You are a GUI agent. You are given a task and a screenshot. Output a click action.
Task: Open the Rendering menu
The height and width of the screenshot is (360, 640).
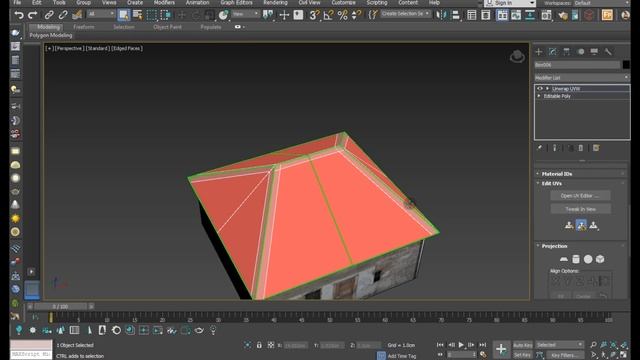(275, 2)
